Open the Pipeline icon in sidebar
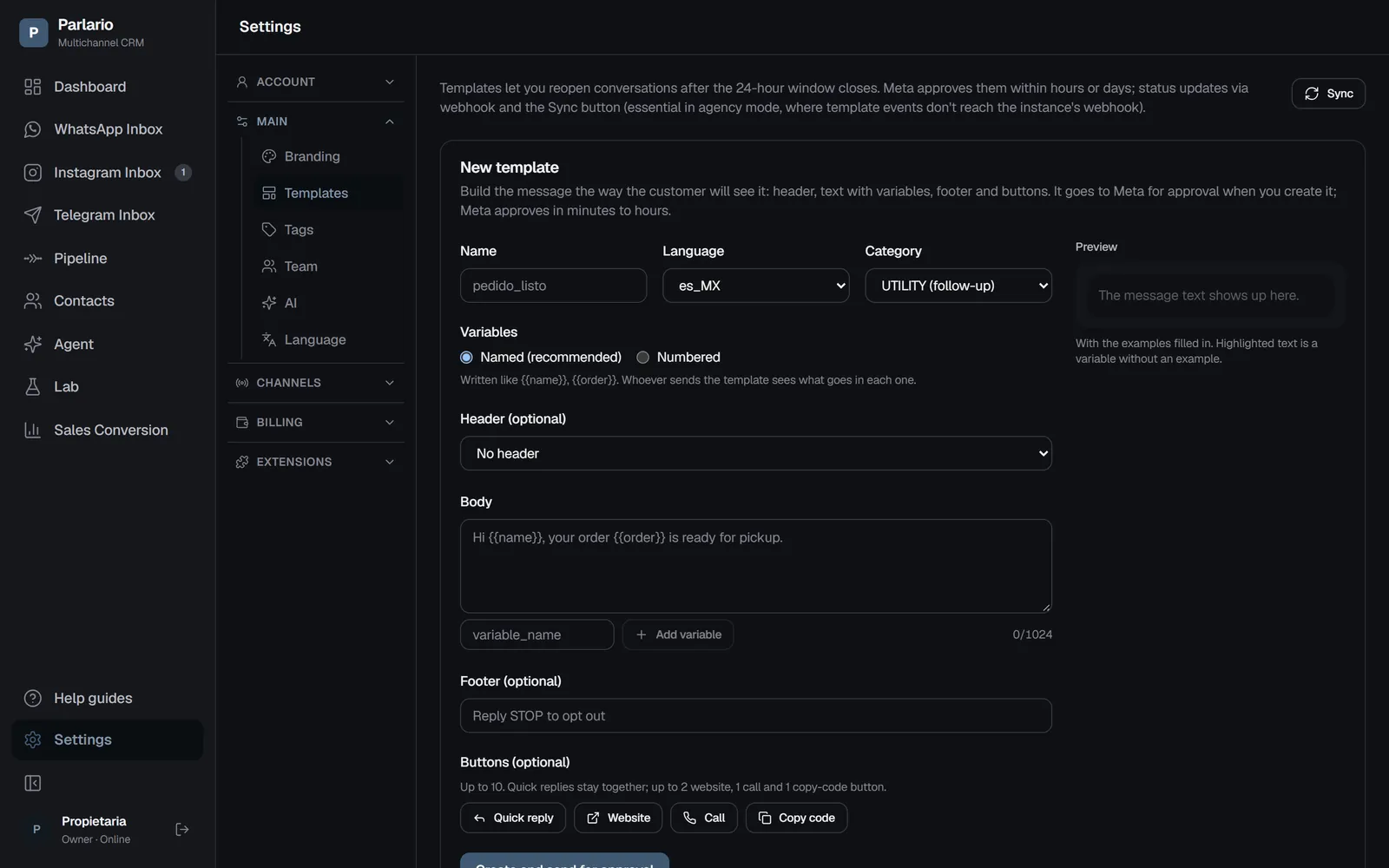1389x868 pixels. 32,259
